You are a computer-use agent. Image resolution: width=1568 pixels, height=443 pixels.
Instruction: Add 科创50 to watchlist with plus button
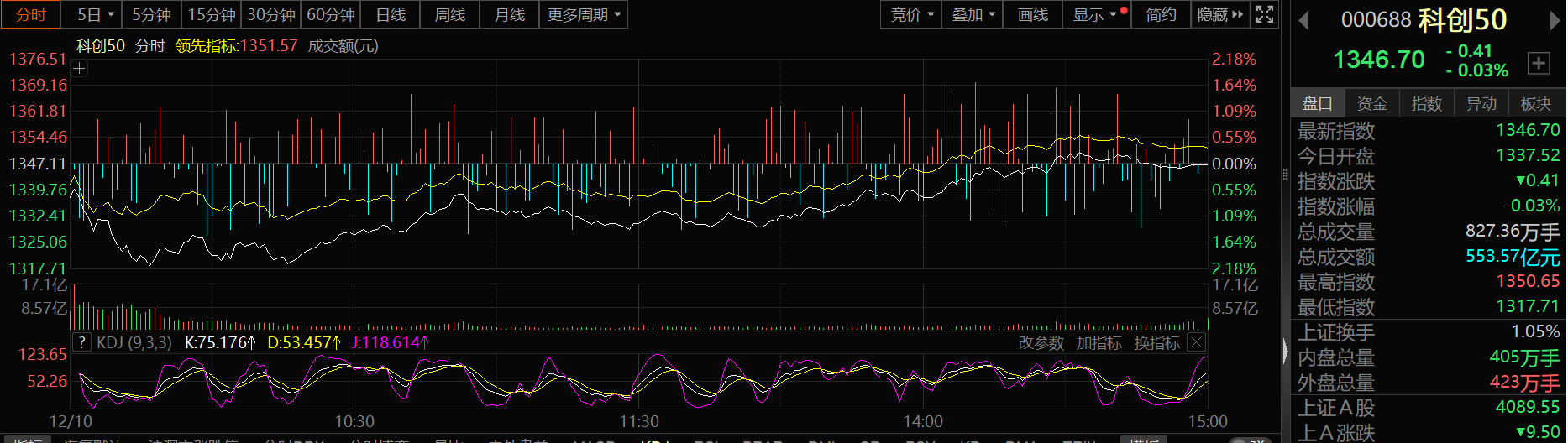pos(1538,63)
